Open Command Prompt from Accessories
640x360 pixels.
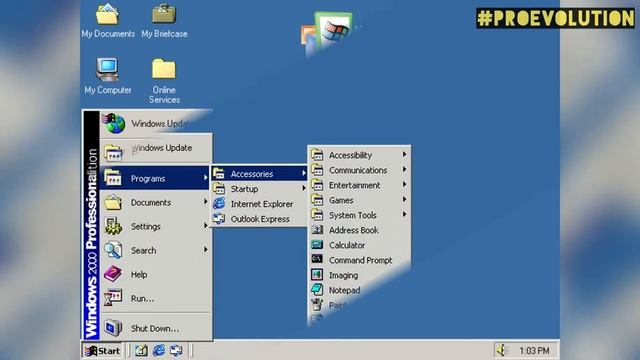(x=359, y=260)
